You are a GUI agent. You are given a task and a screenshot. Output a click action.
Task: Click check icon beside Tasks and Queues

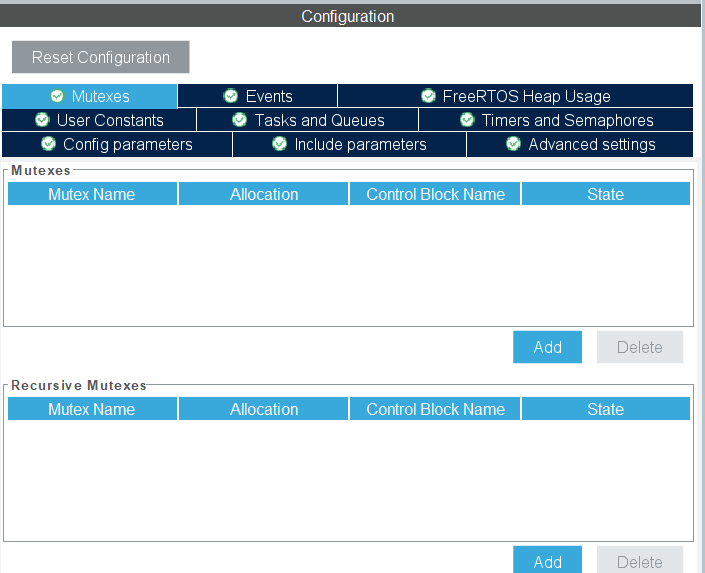tap(239, 120)
